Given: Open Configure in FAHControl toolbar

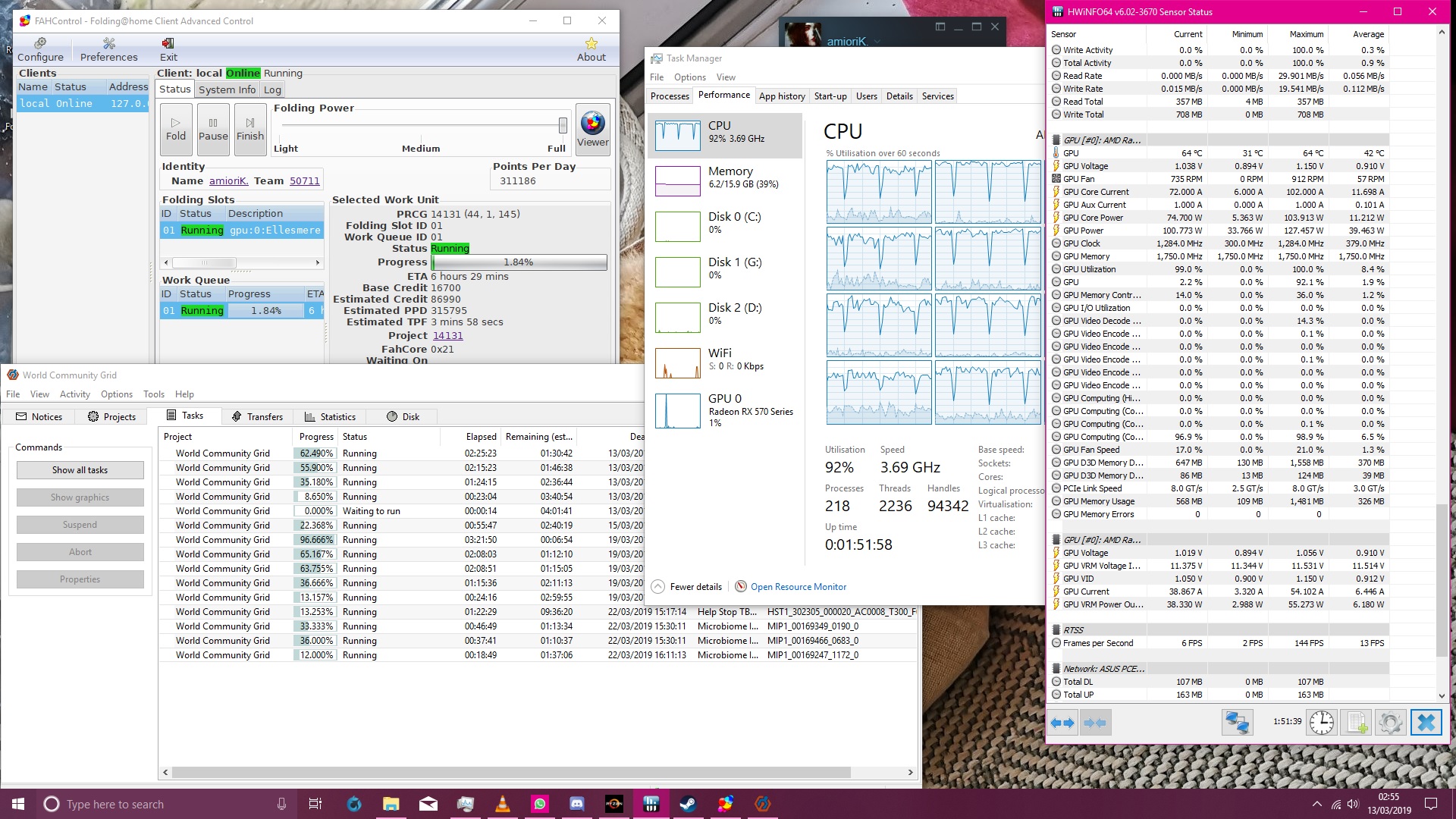Looking at the screenshot, I should (x=40, y=50).
